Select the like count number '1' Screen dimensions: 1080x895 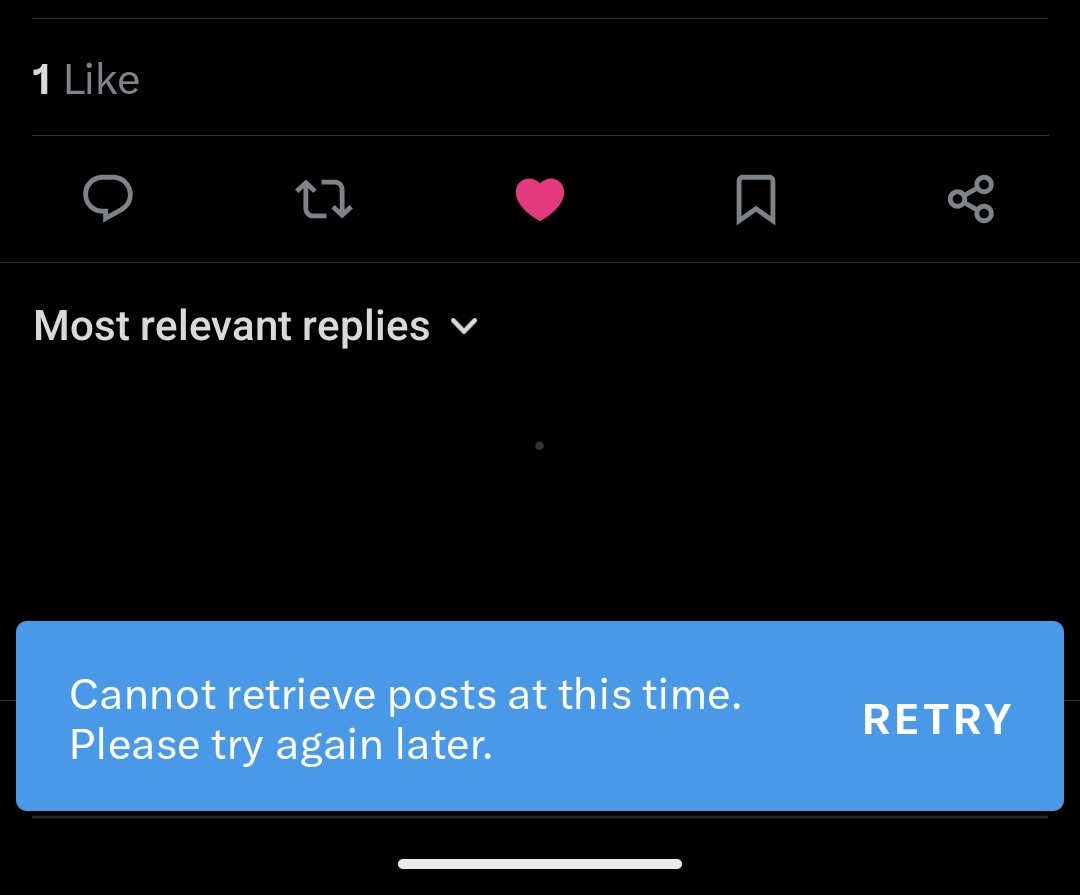click(x=41, y=79)
